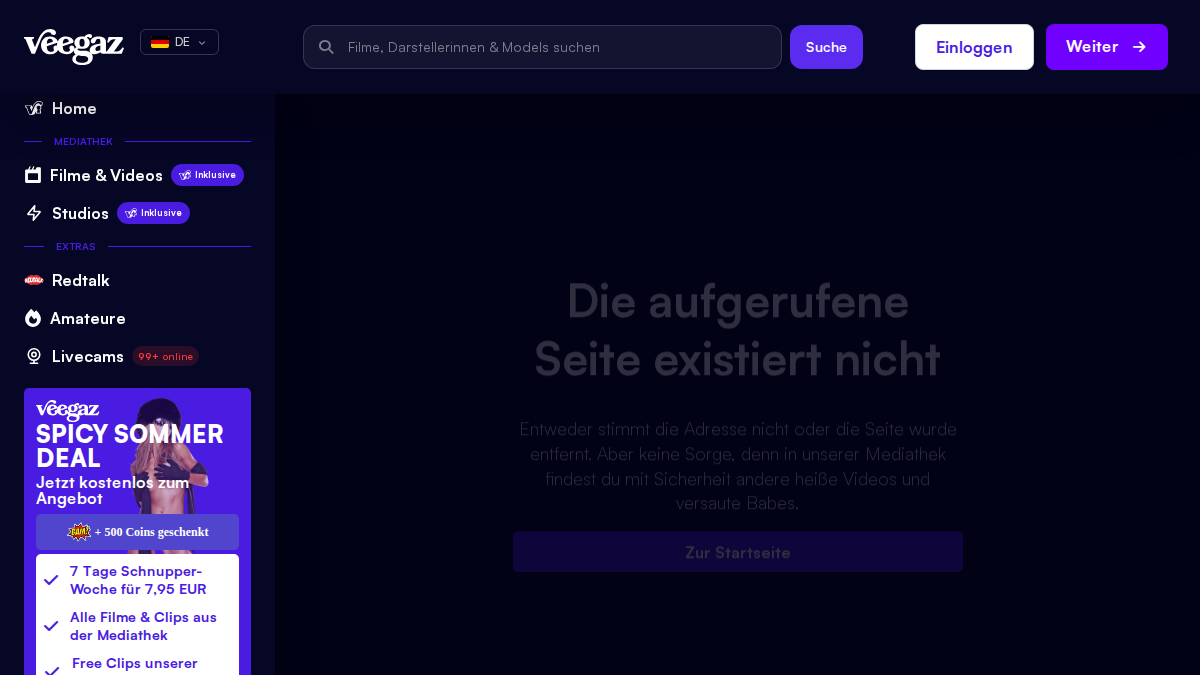The height and width of the screenshot is (675, 1200).
Task: Click checkmark beside Alle Filme & Clips
Action: click(51, 626)
